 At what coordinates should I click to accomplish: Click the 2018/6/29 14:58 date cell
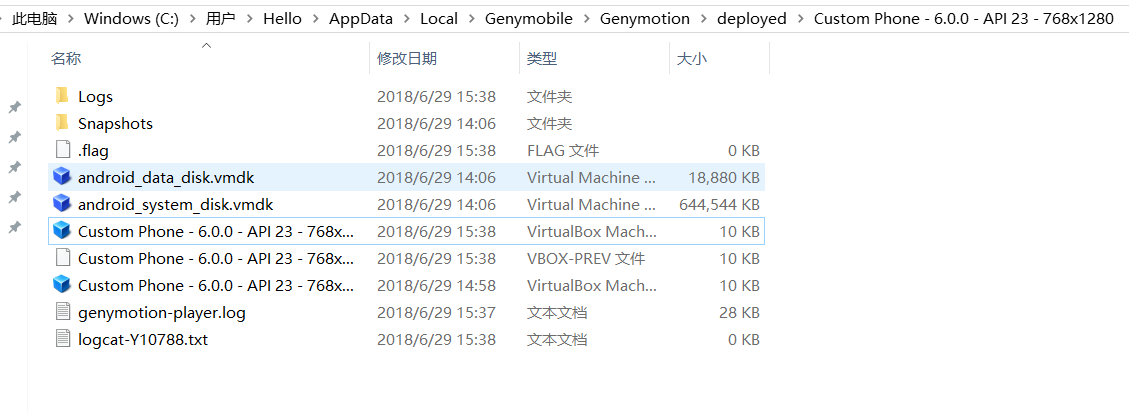pyautogui.click(x=436, y=286)
